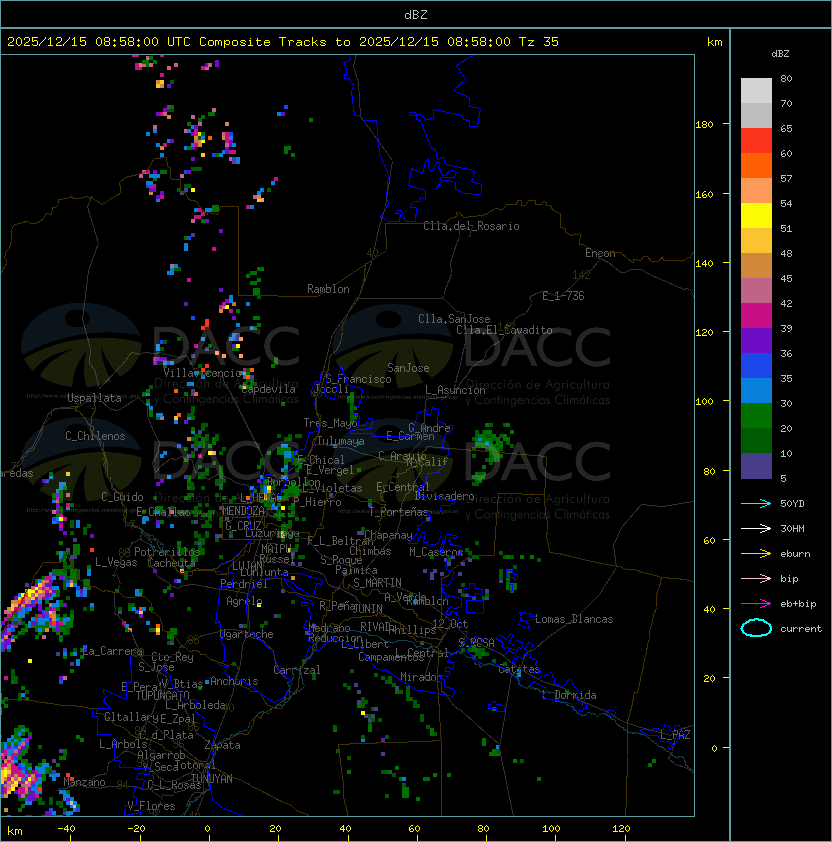Image resolution: width=832 pixels, height=842 pixels.
Task: Click the 'Divisadero' map label
Action: (x=444, y=496)
